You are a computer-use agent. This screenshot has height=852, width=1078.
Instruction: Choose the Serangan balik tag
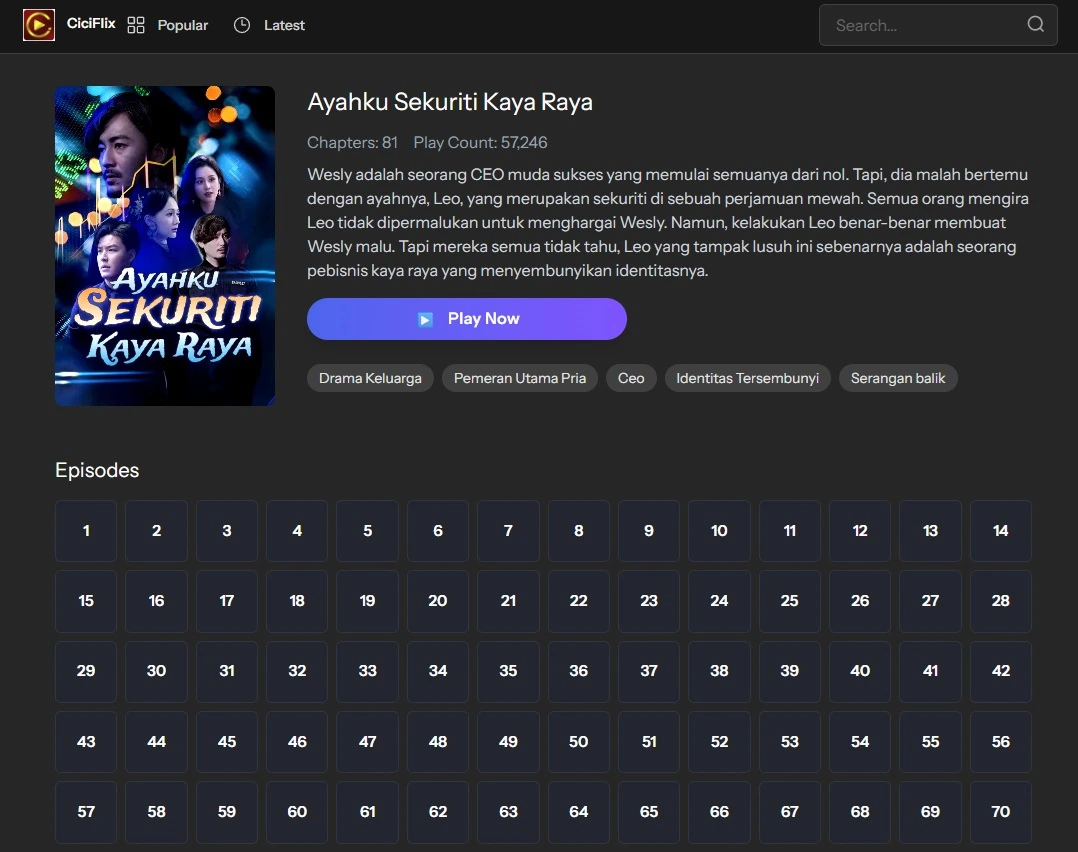point(898,378)
